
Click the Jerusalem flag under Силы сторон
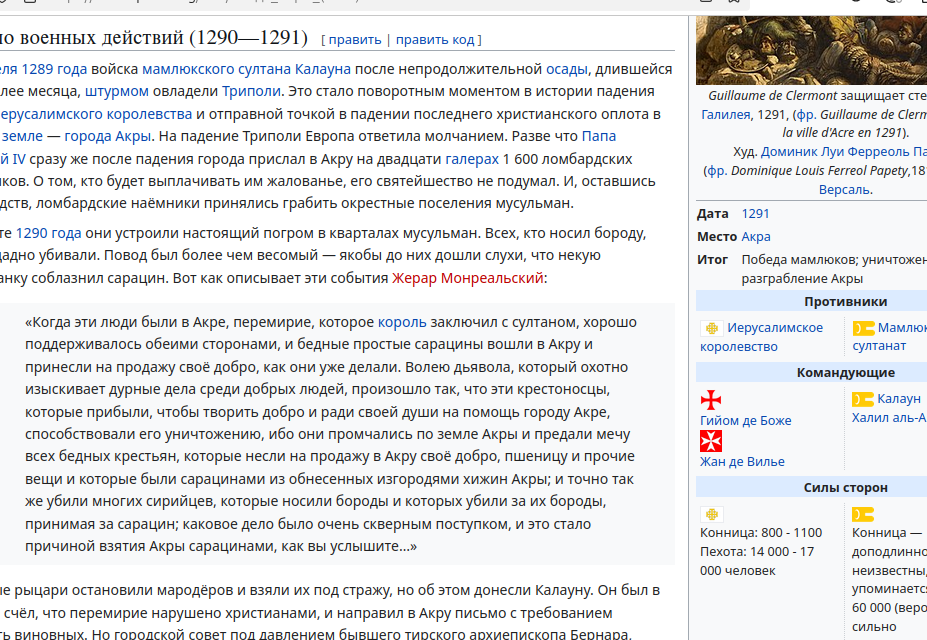(711, 514)
